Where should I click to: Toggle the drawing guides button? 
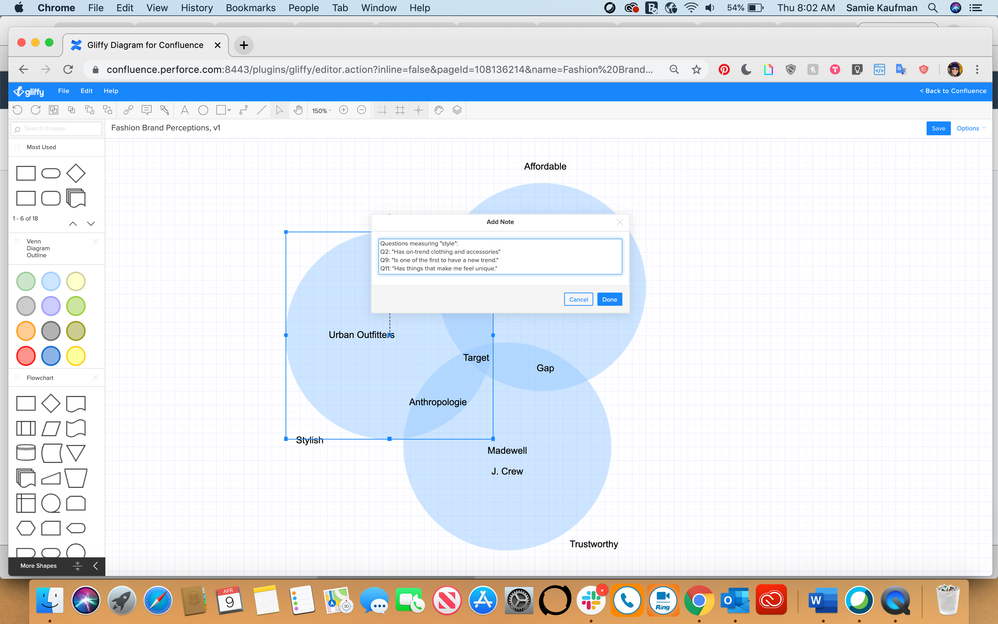click(x=382, y=110)
